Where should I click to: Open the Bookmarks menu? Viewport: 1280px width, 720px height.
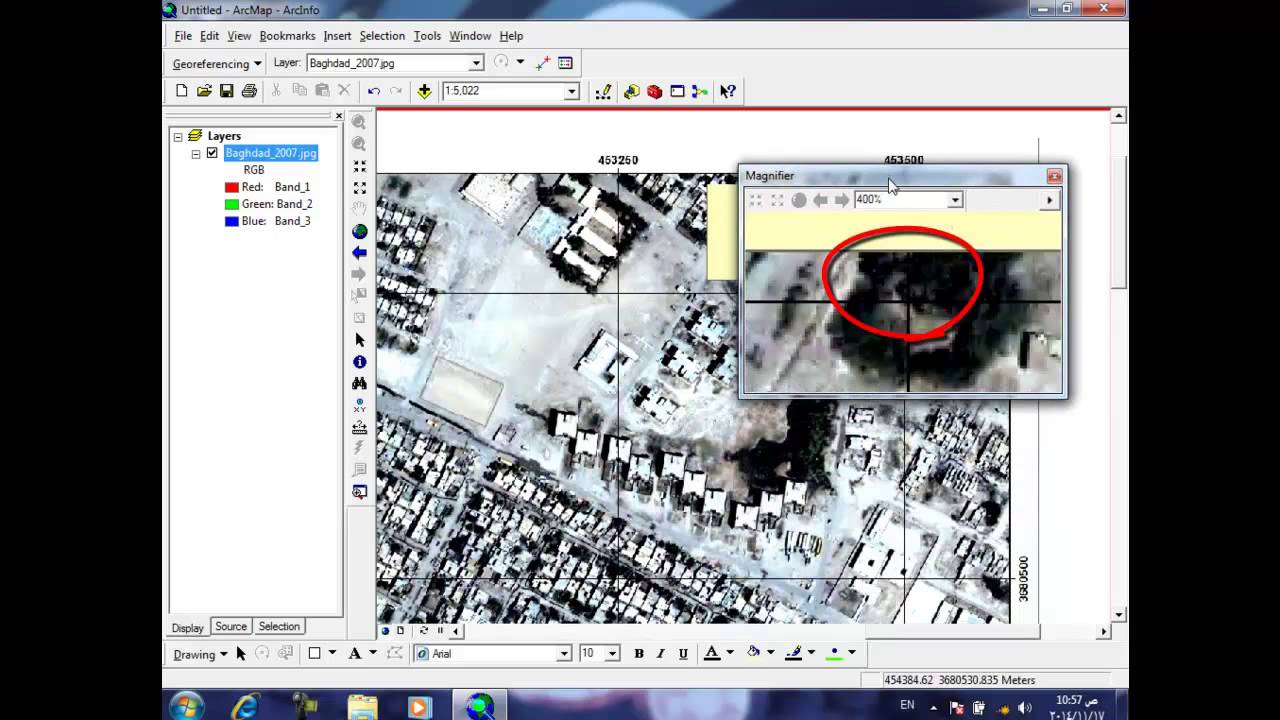[287, 36]
